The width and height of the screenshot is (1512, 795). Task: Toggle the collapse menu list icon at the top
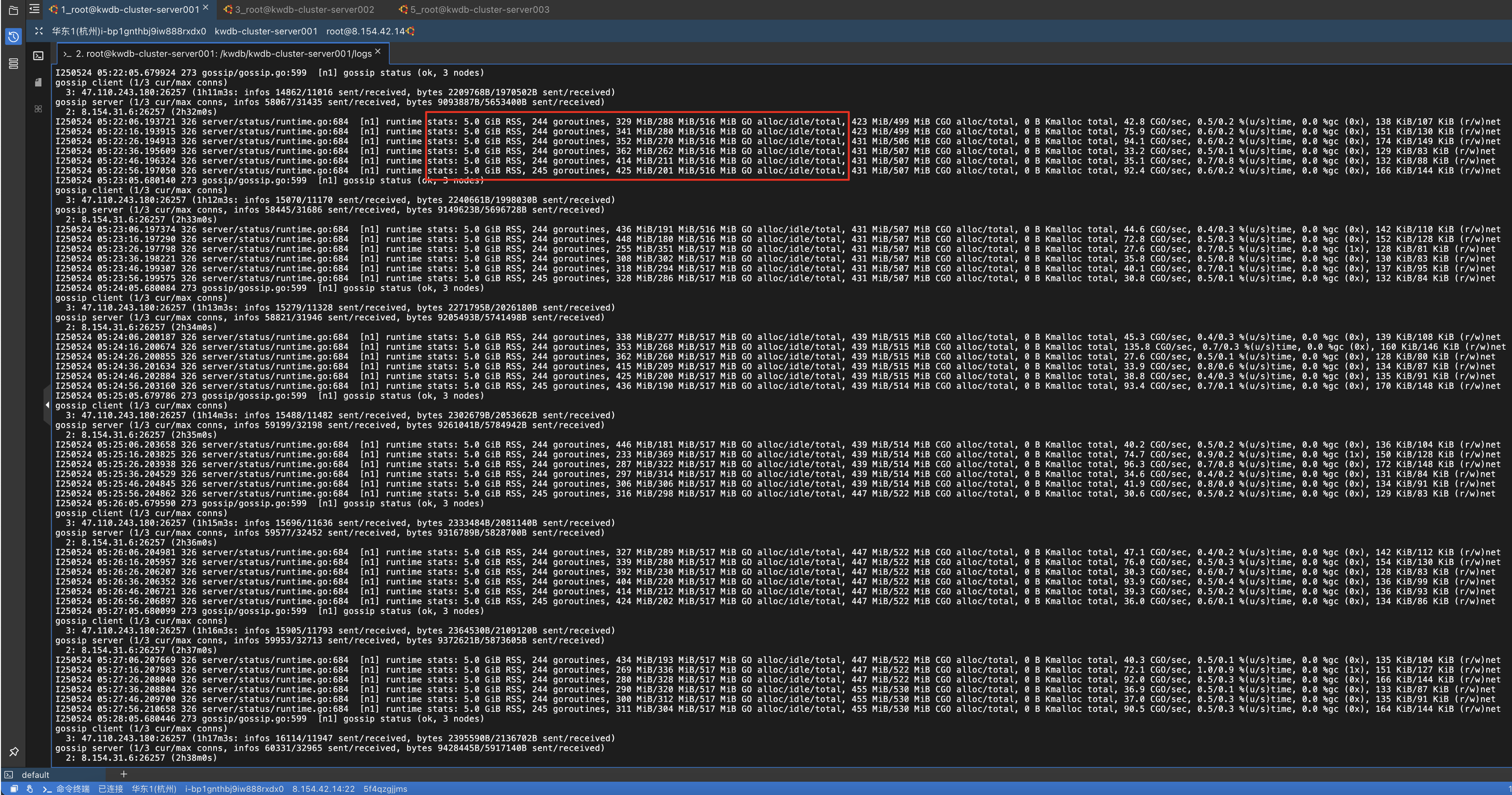click(x=34, y=9)
